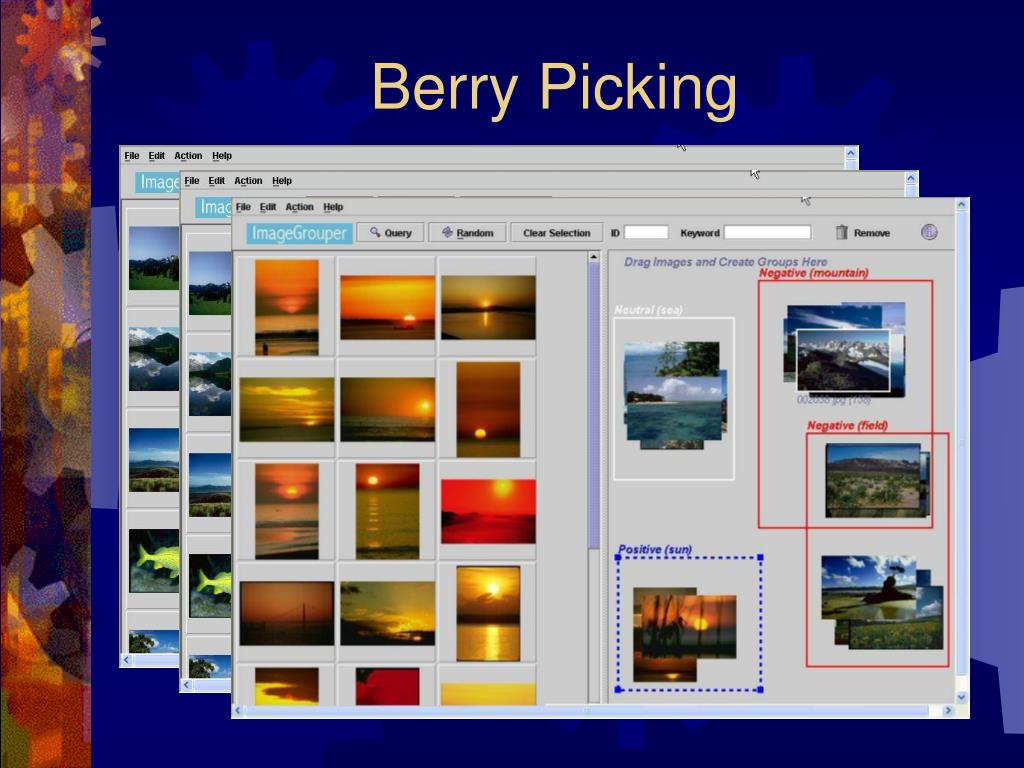Select the Negative (mountain) group label
Image resolution: width=1024 pixels, height=768 pixels.
[x=813, y=273]
